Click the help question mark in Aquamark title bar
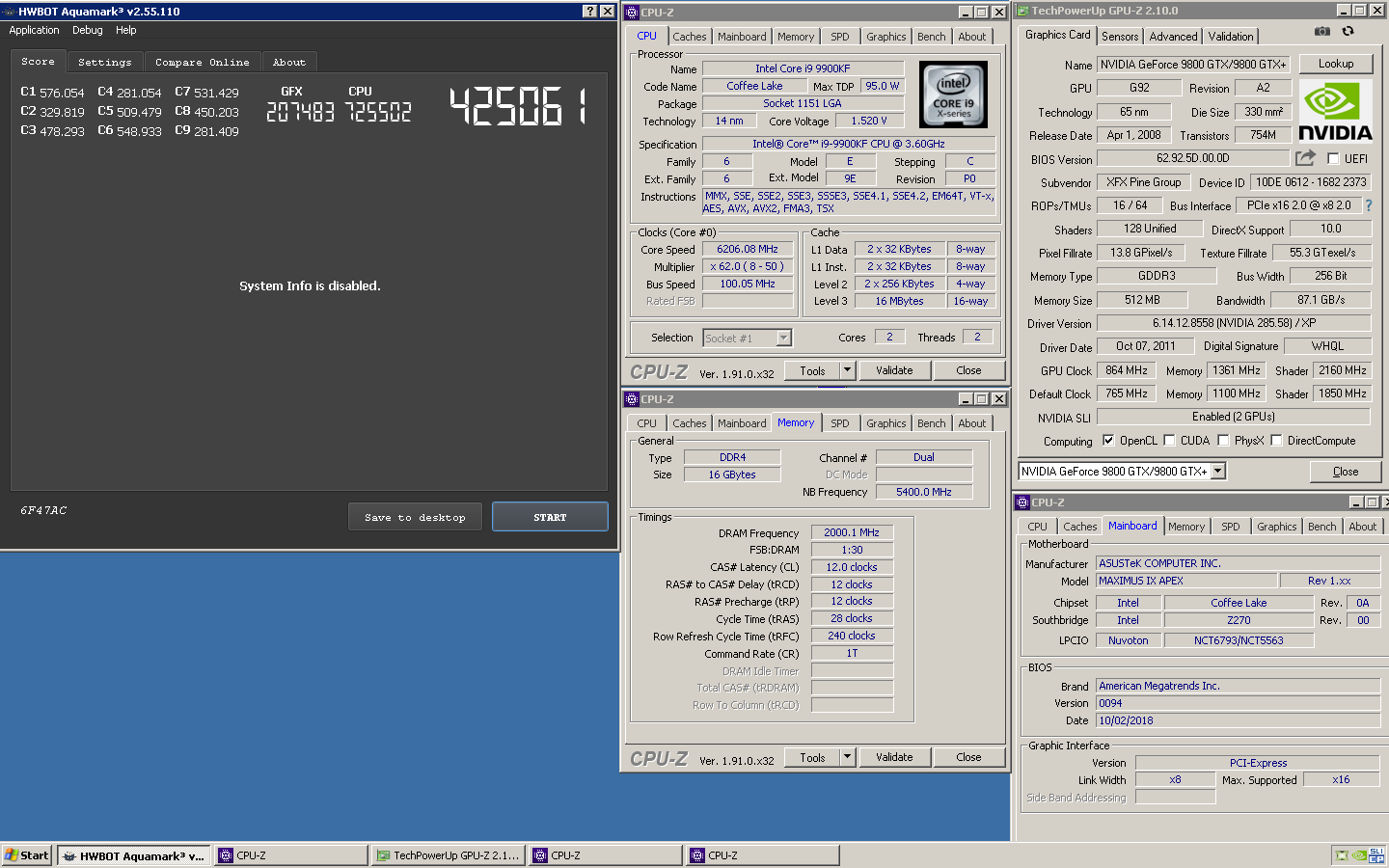The image size is (1389, 868). 590,11
